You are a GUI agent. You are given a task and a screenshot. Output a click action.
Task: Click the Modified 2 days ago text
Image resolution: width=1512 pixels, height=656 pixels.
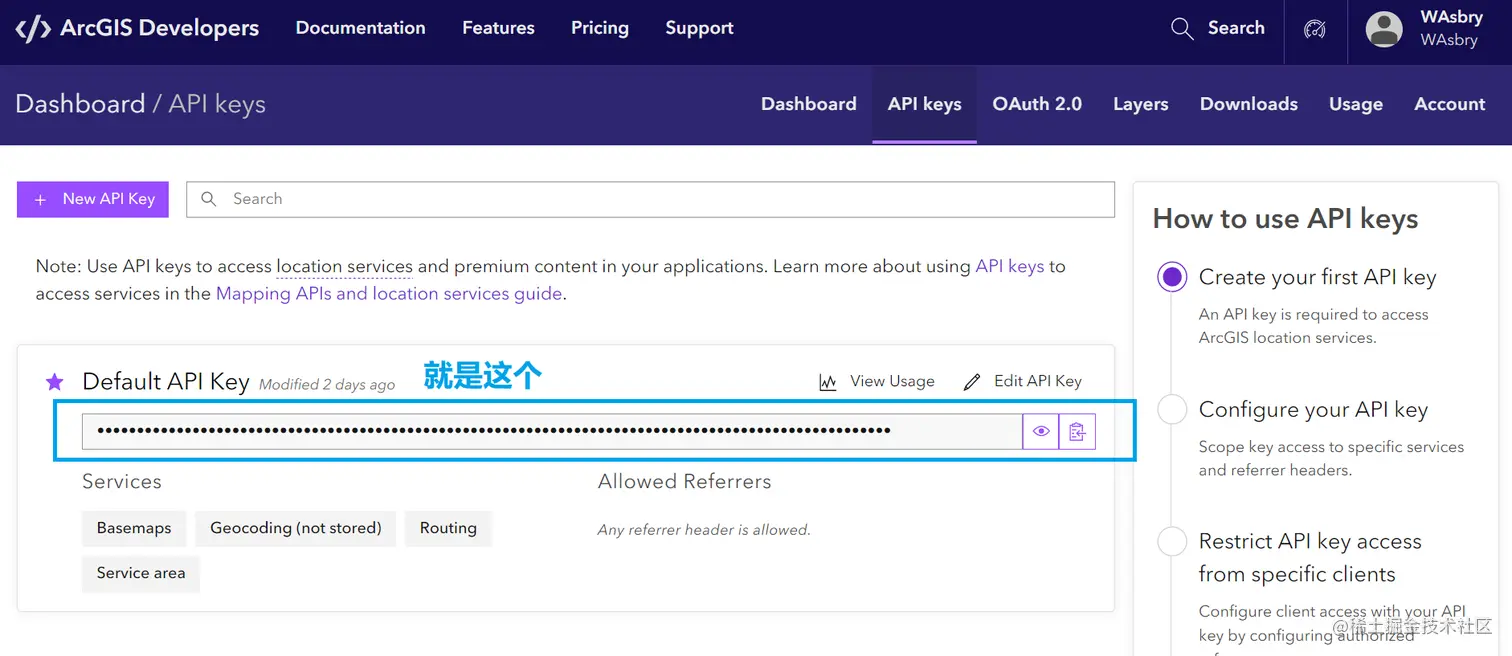point(327,384)
